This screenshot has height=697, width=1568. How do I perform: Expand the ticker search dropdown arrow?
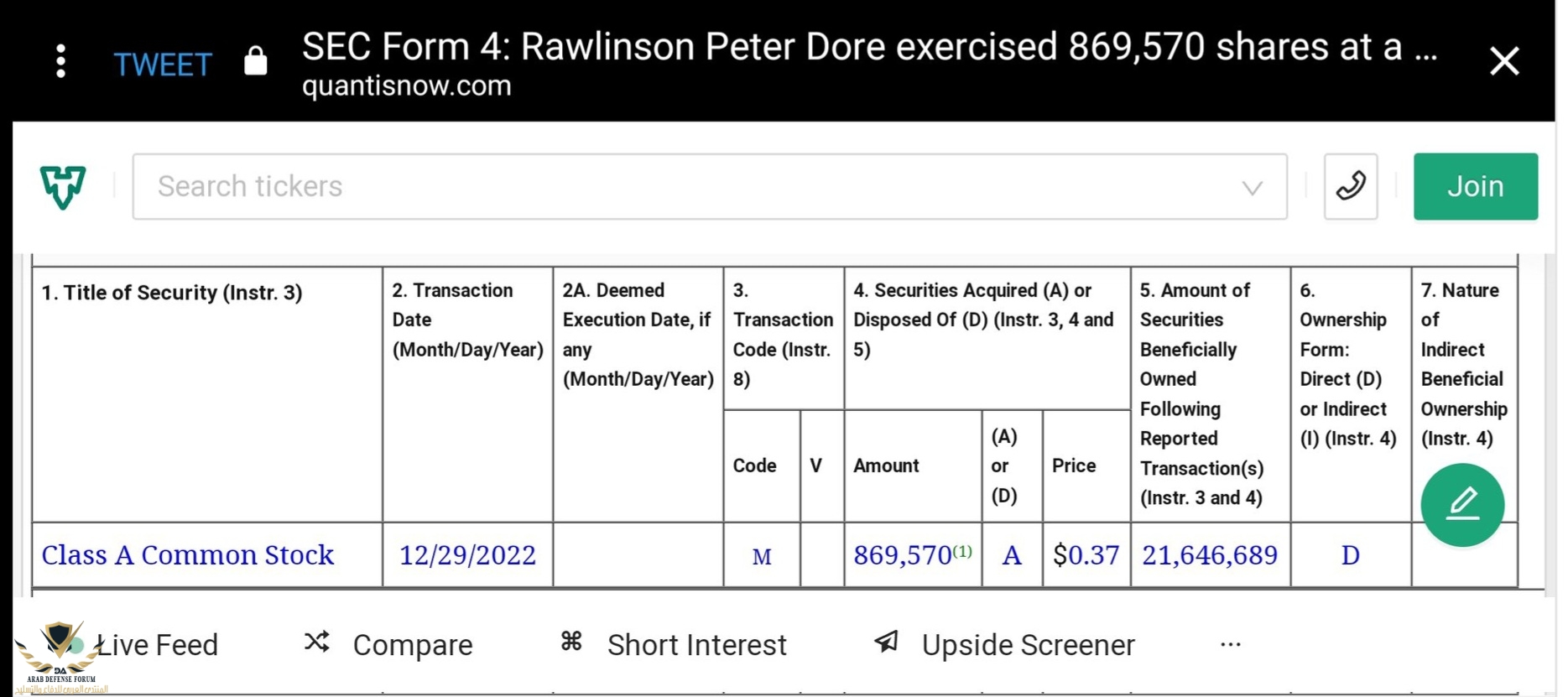[1252, 188]
